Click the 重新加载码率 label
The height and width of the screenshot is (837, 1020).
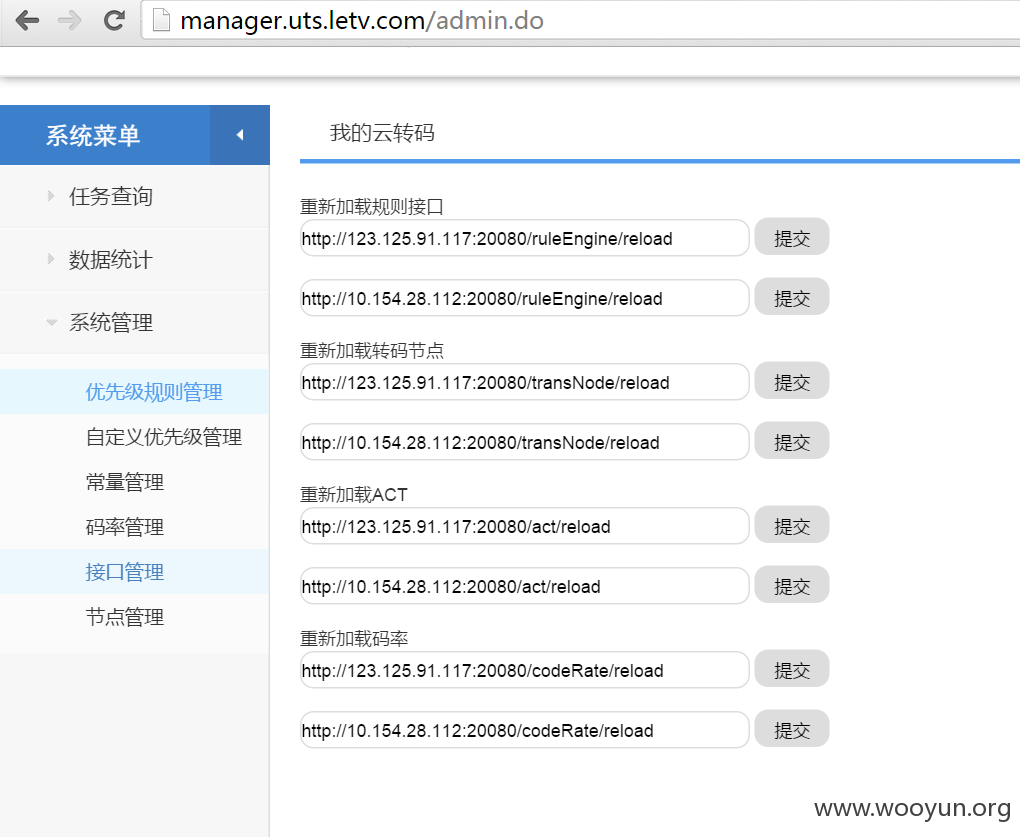pos(354,639)
